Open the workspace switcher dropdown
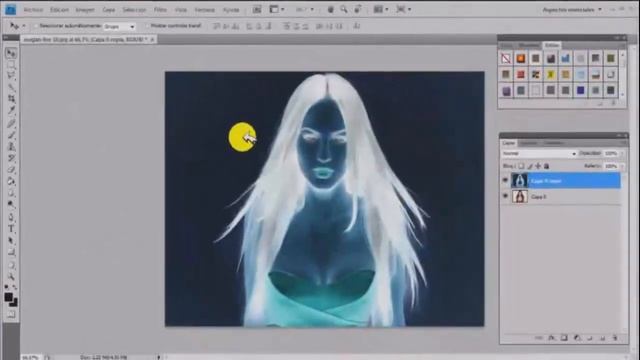Image resolution: width=640 pixels, height=360 pixels. pos(571,9)
